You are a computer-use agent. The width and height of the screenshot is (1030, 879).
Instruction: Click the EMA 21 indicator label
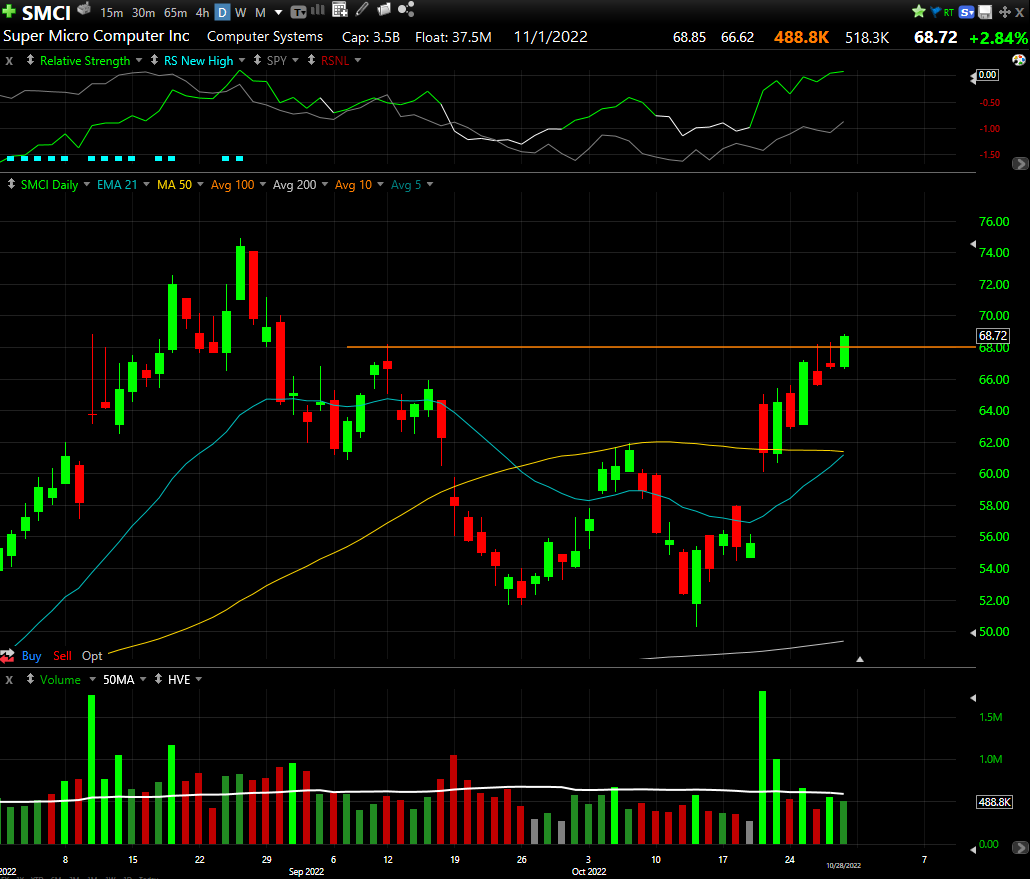tap(117, 185)
